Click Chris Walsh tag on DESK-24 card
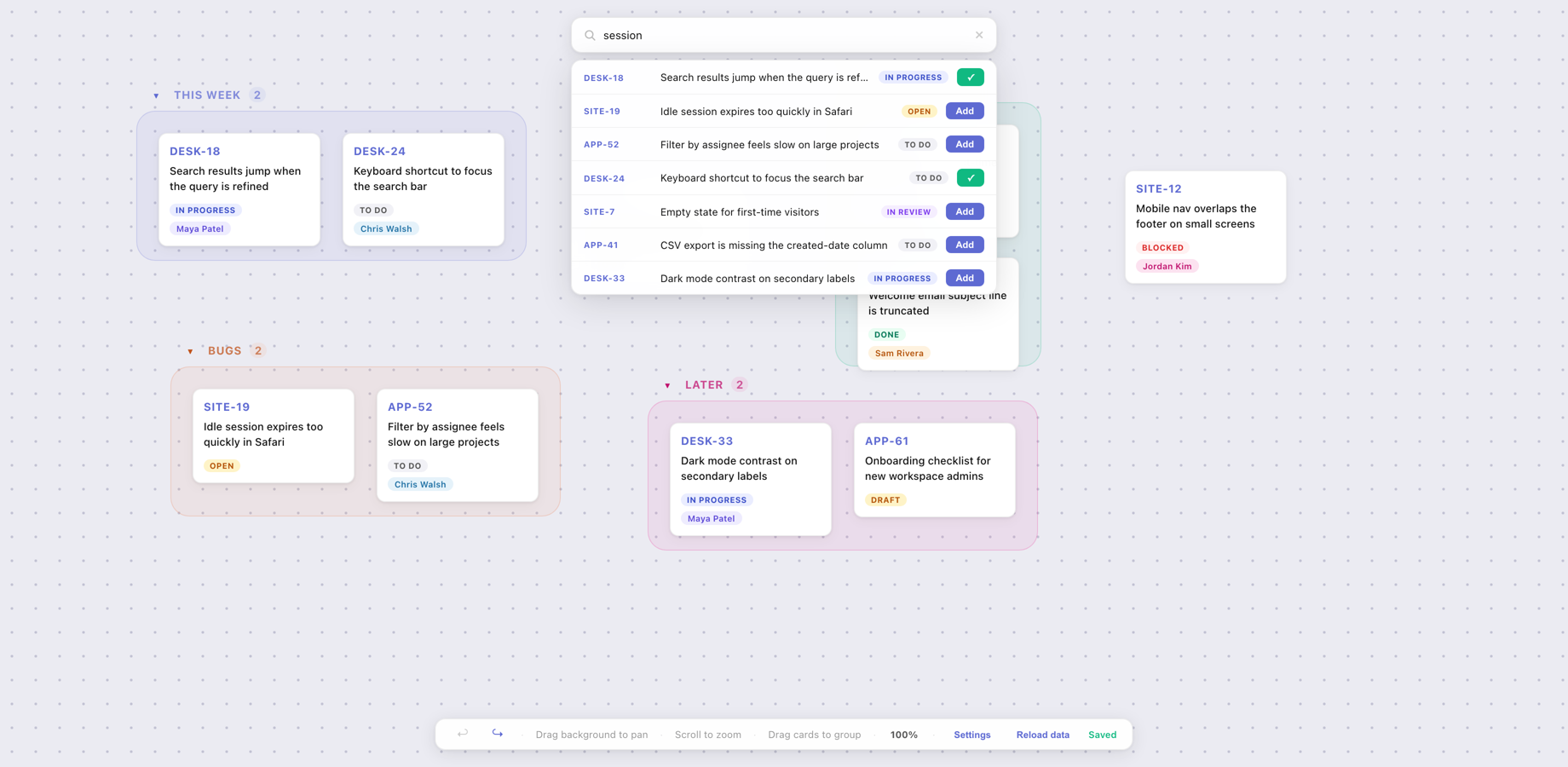 tap(385, 229)
